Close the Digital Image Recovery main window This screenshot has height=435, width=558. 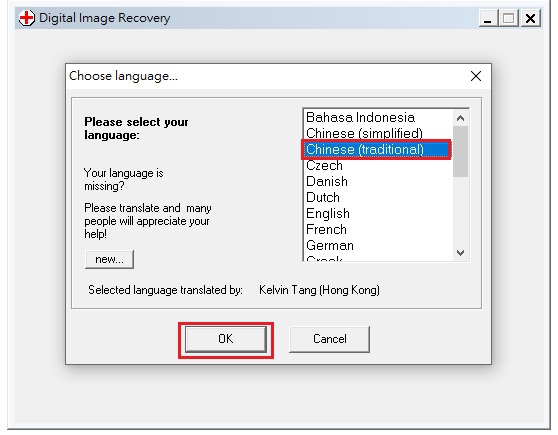tap(530, 18)
